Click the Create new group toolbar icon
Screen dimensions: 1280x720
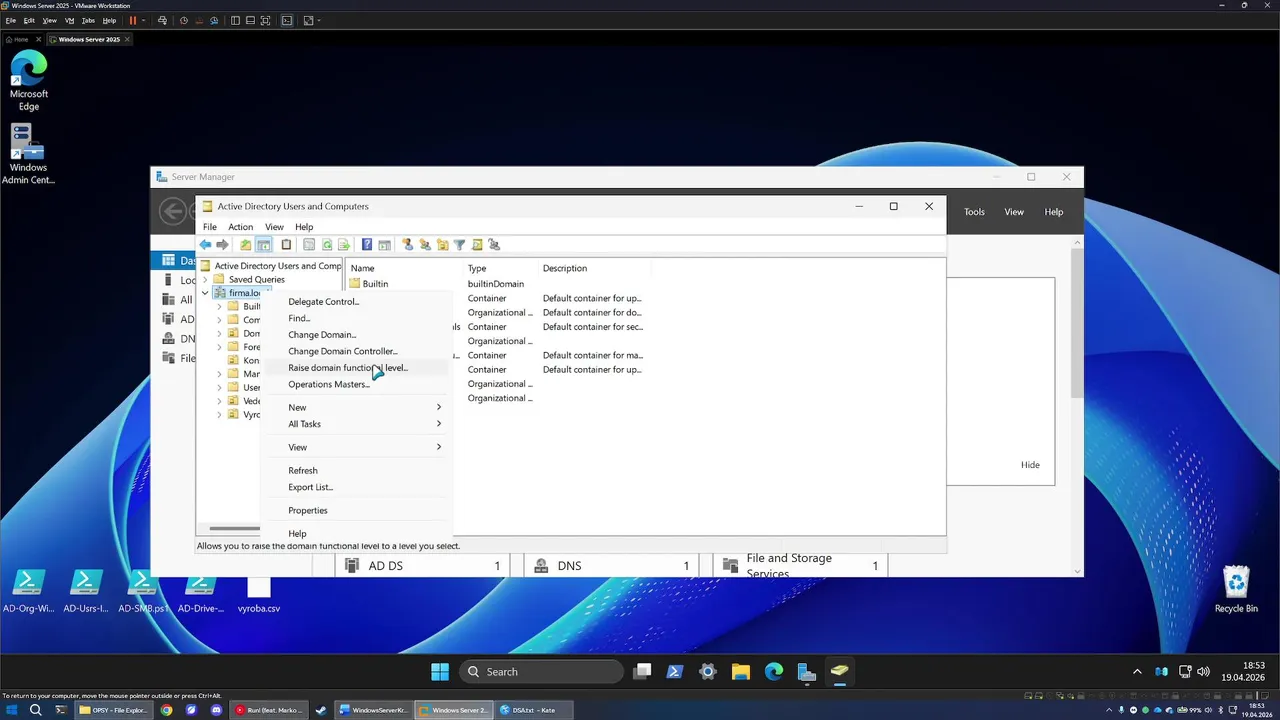point(425,245)
